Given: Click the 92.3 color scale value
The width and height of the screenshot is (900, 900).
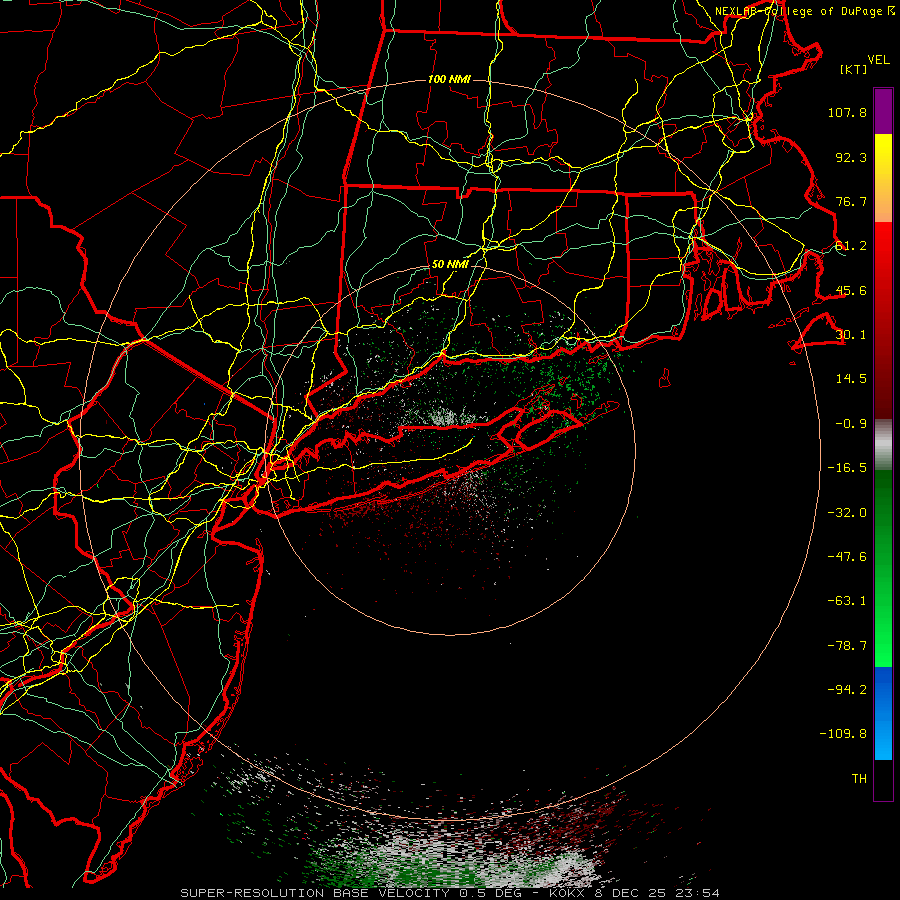Looking at the screenshot, I should pyautogui.click(x=851, y=157).
